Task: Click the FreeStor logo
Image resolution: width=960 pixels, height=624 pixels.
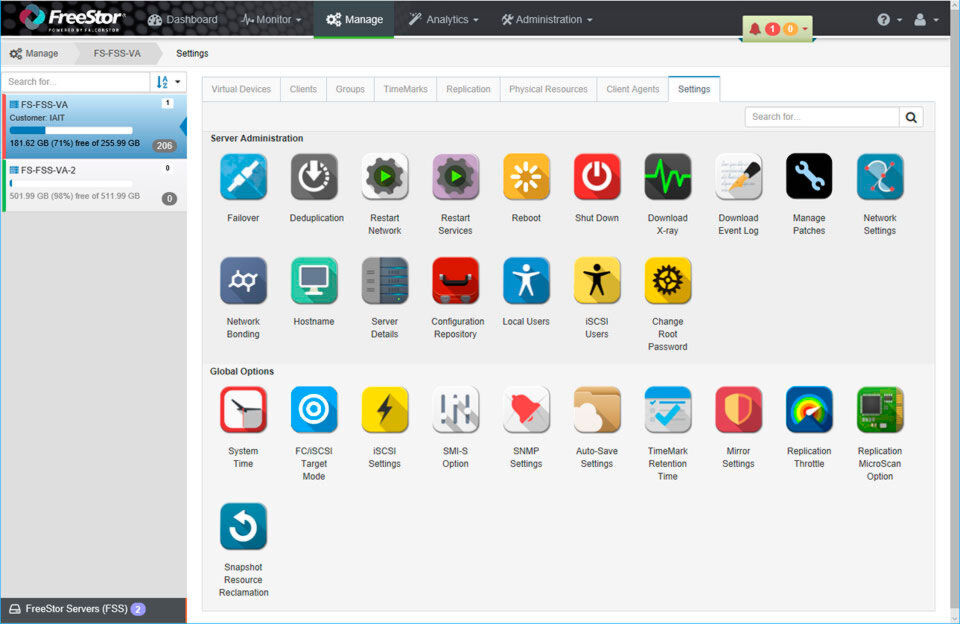Action: 72,18
